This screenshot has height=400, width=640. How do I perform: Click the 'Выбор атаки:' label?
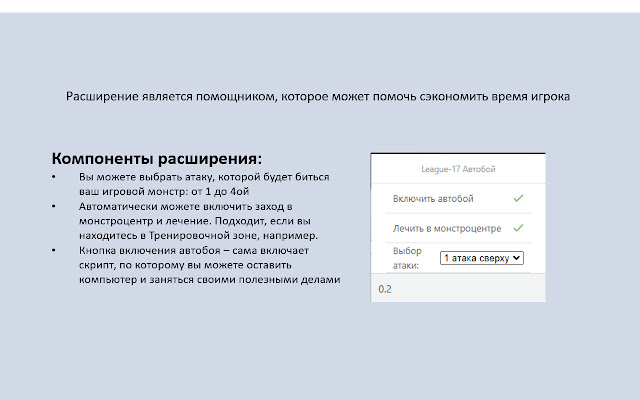point(407,258)
